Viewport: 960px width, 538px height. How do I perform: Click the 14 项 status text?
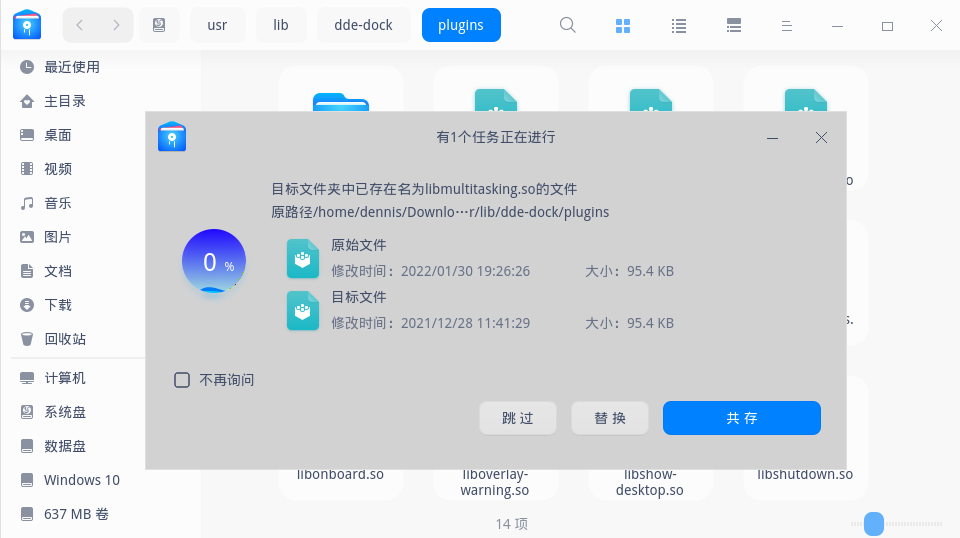[x=512, y=524]
